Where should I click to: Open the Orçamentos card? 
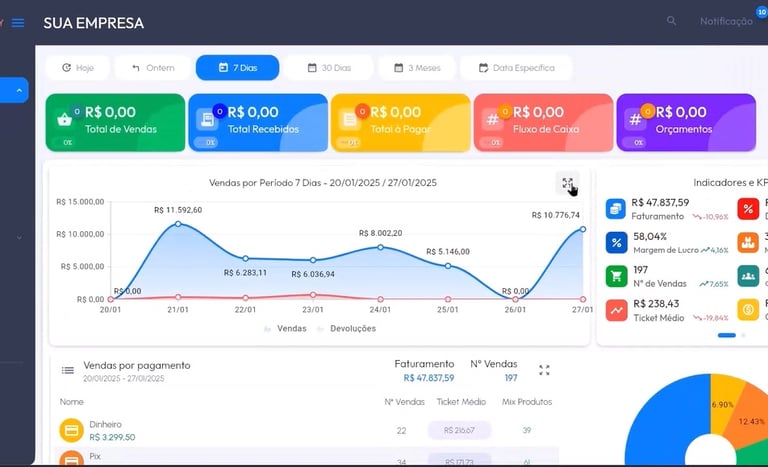click(686, 123)
